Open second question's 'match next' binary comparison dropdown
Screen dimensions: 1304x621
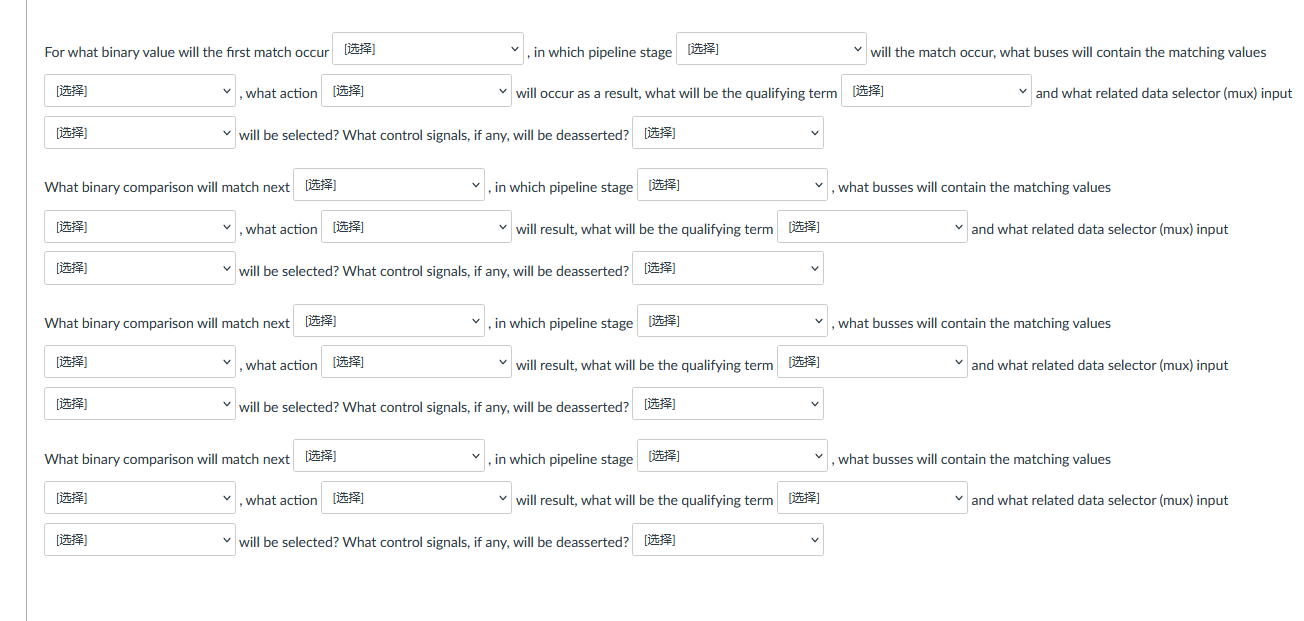[x=389, y=185]
